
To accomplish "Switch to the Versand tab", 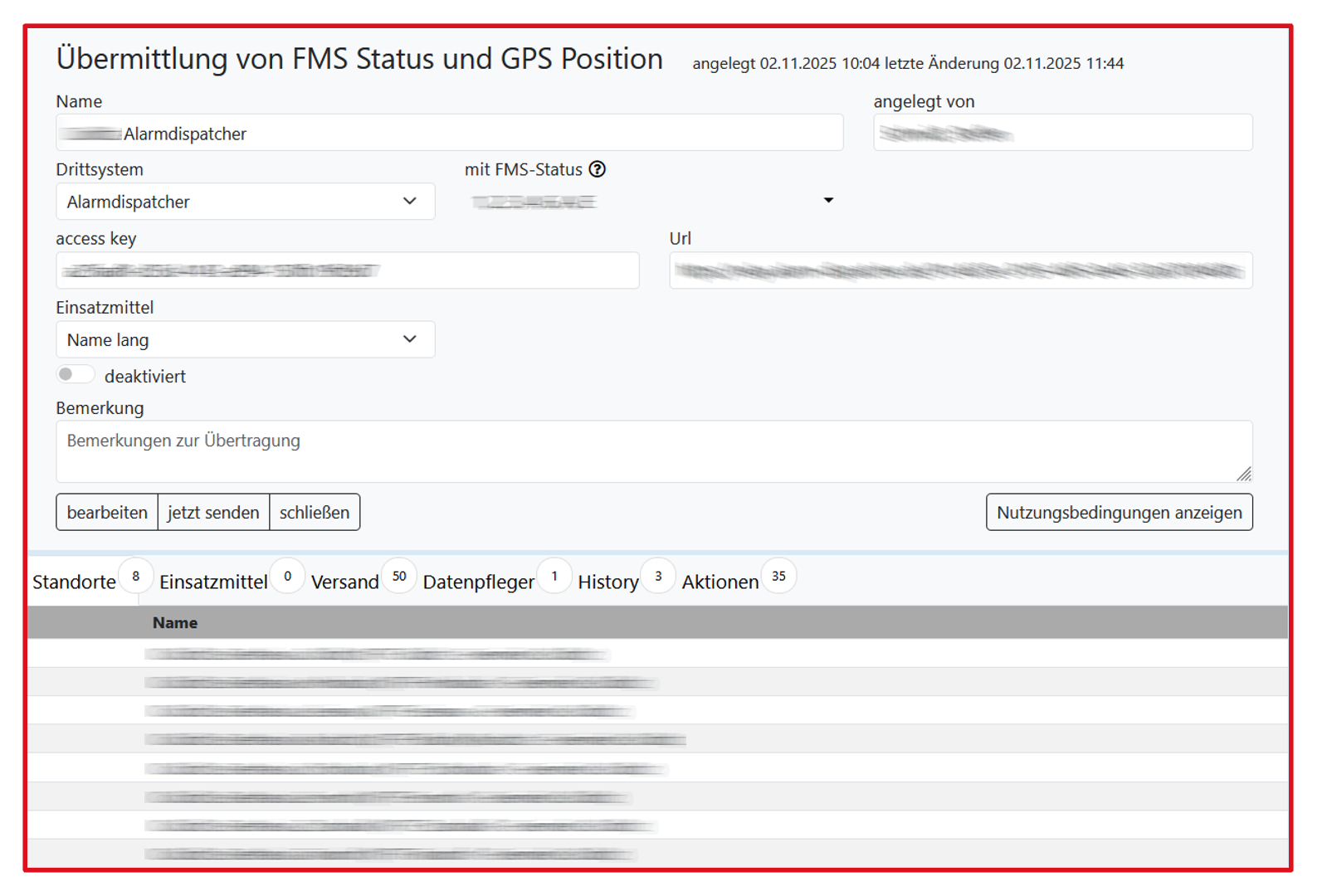I will click(344, 582).
